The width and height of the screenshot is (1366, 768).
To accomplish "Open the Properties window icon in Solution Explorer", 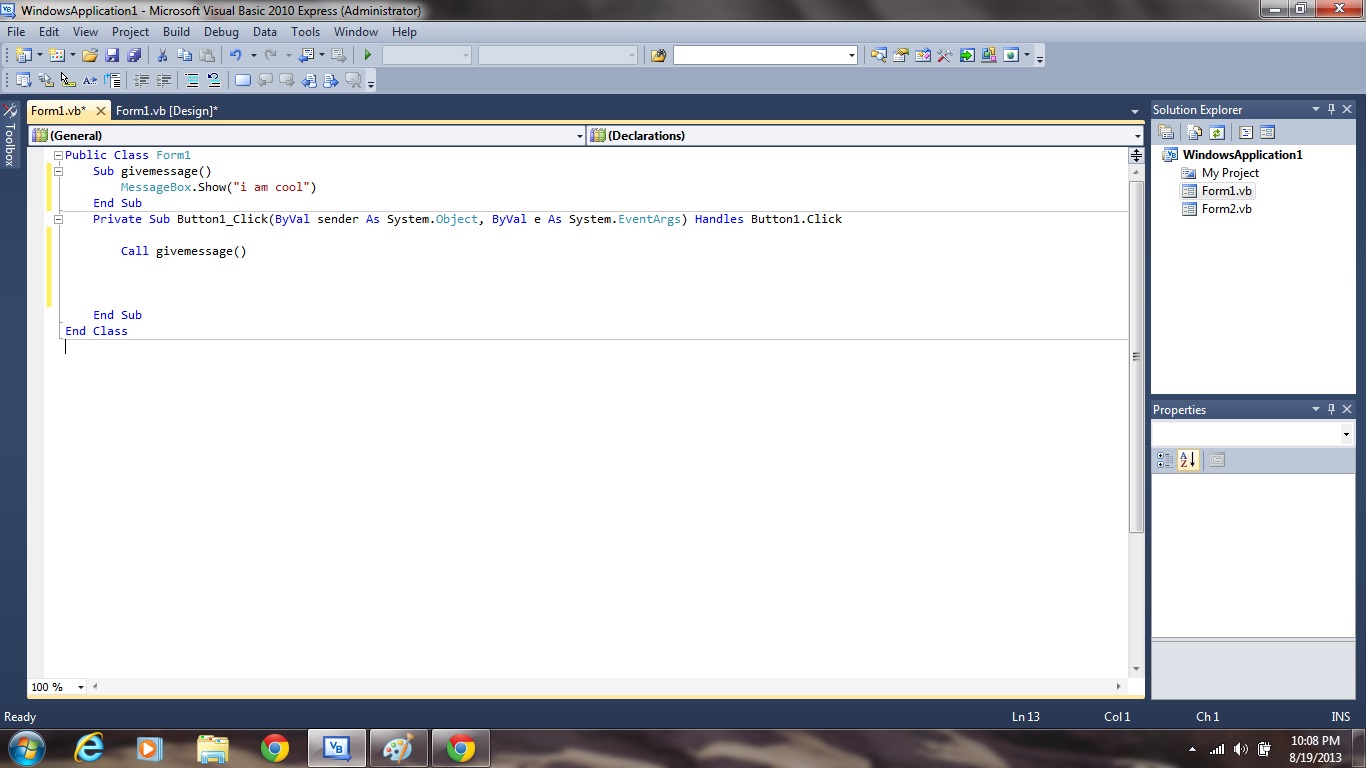I will point(1166,131).
